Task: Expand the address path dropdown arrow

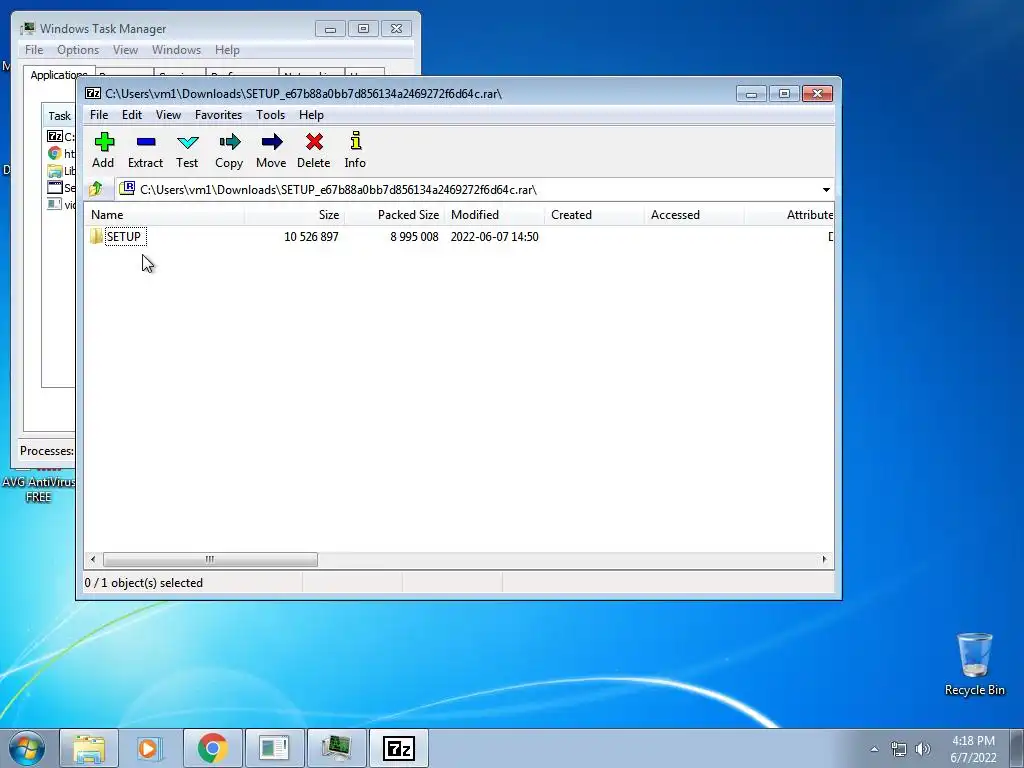Action: (x=826, y=189)
